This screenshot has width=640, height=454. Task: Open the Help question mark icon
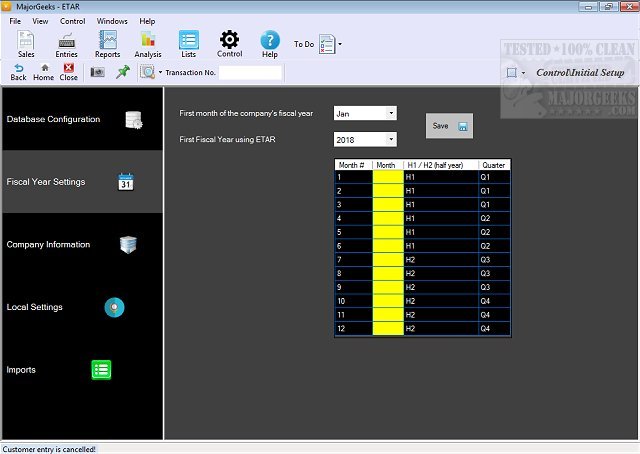270,44
